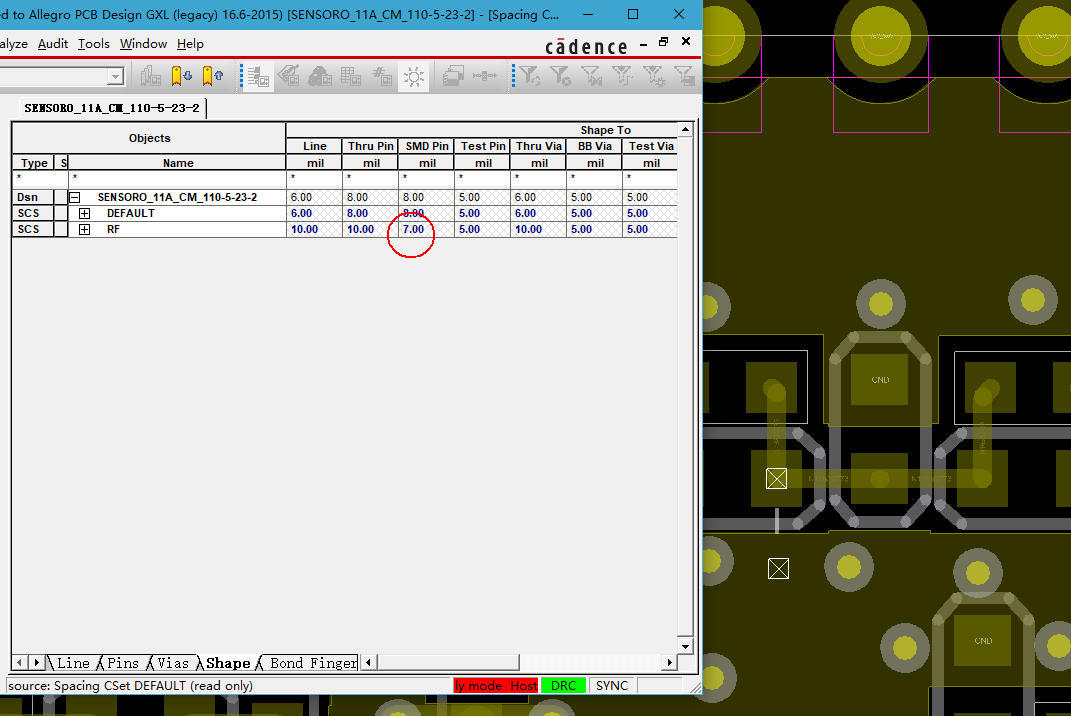Select Dsn row Test Pin value 5.00

click(x=482, y=197)
